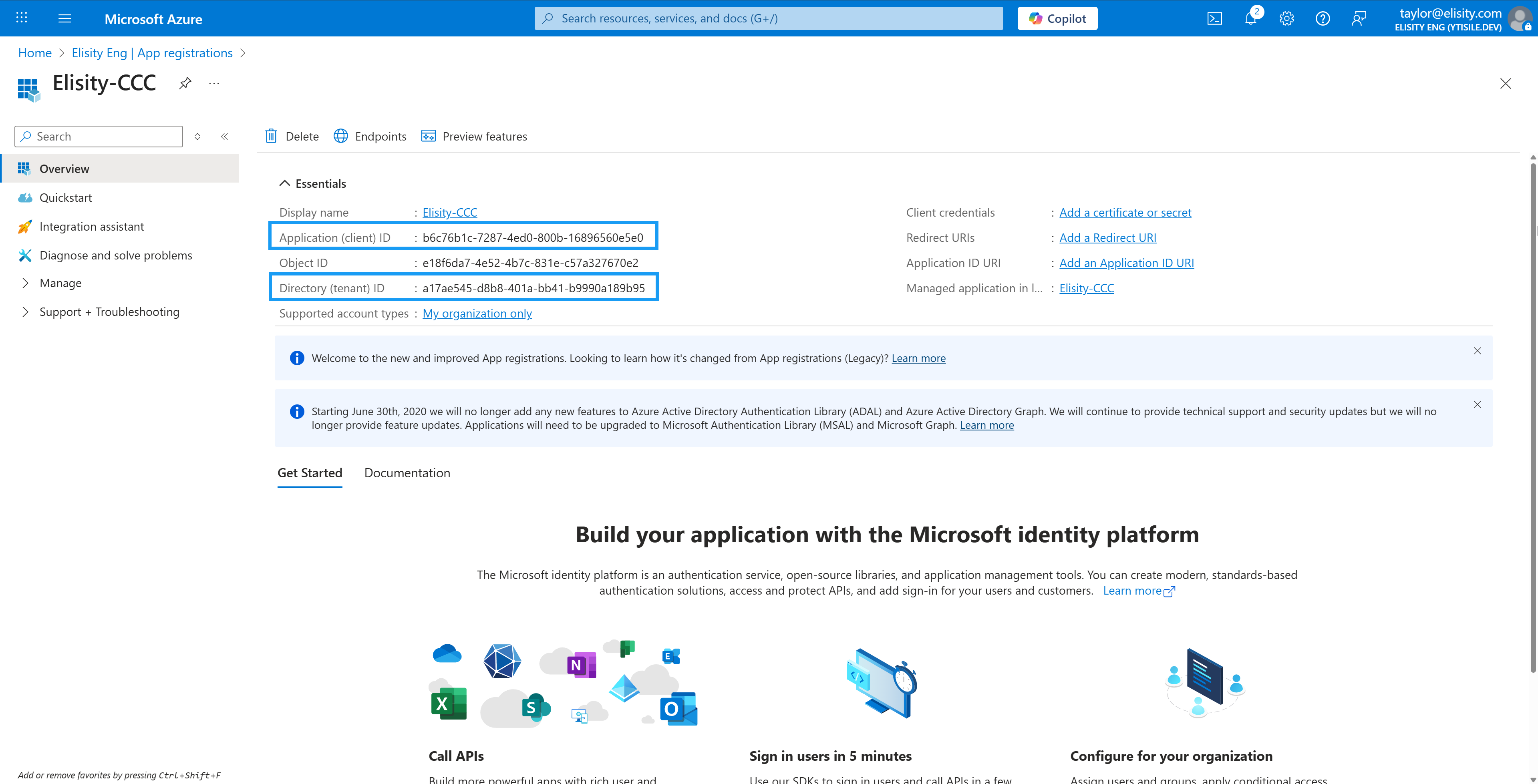Open the notifications bell

pos(1250,18)
